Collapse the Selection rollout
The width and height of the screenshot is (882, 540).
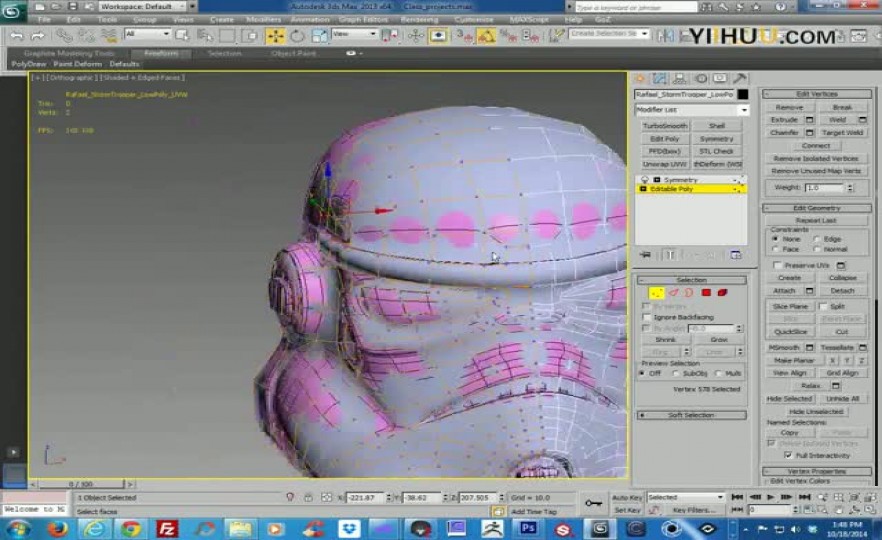(691, 280)
